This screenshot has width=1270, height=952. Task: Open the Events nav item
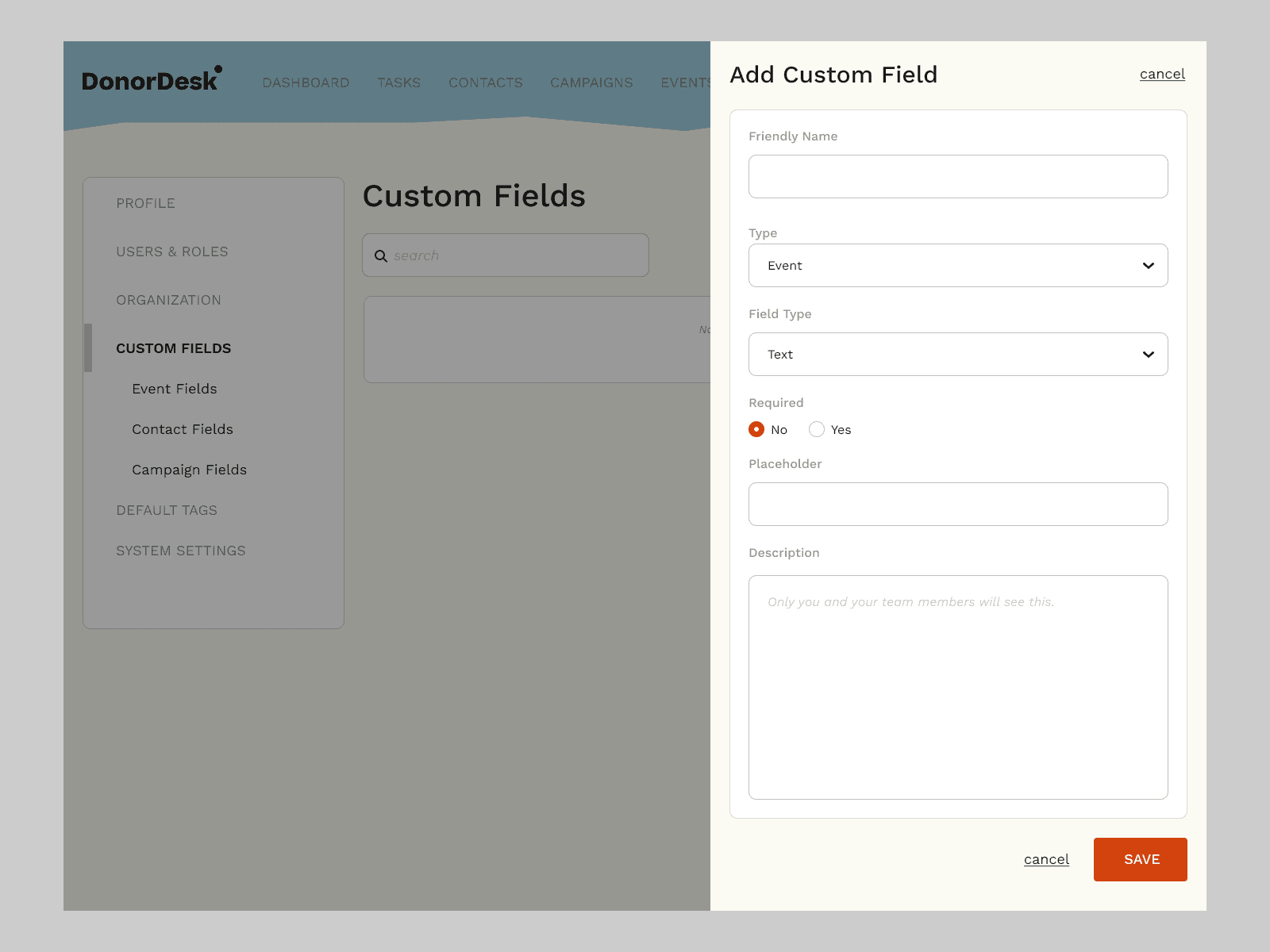[x=685, y=83]
